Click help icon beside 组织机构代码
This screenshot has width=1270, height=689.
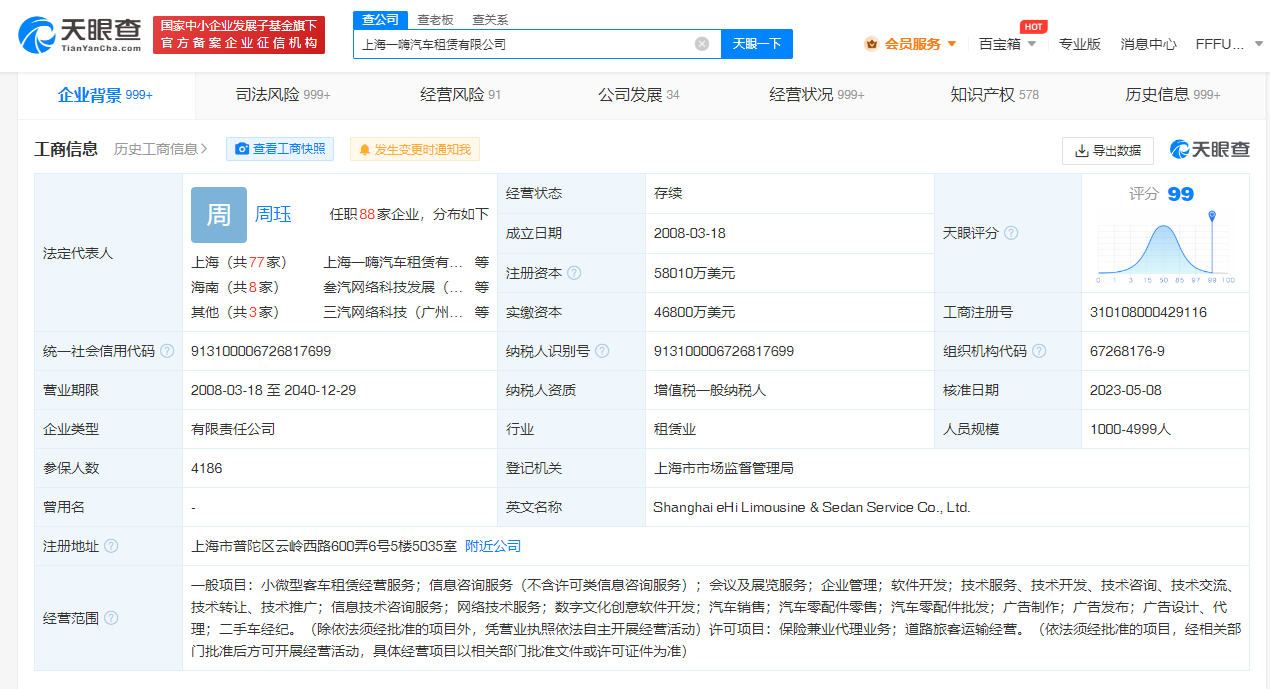coord(1039,351)
